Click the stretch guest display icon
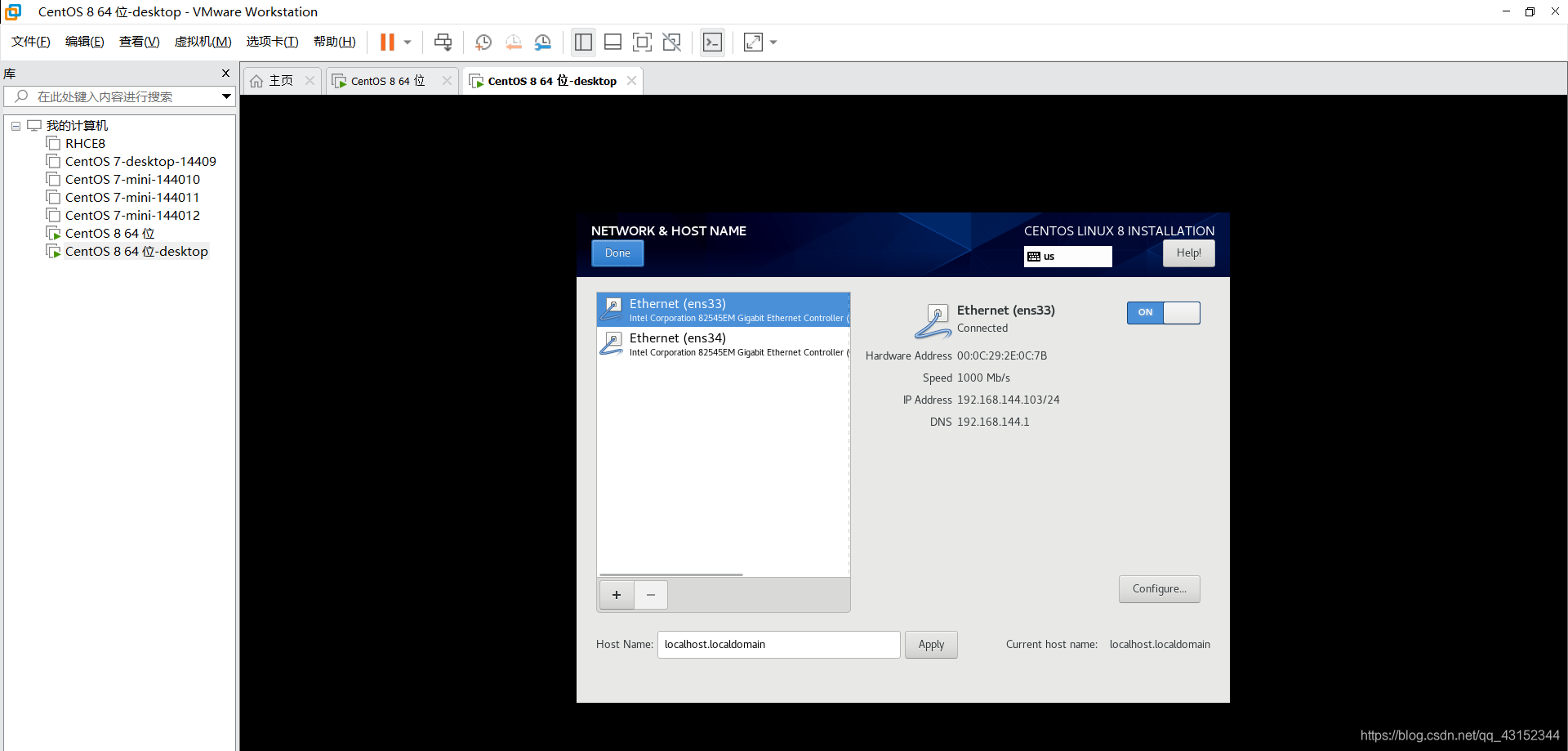The width and height of the screenshot is (1568, 751). [x=753, y=42]
